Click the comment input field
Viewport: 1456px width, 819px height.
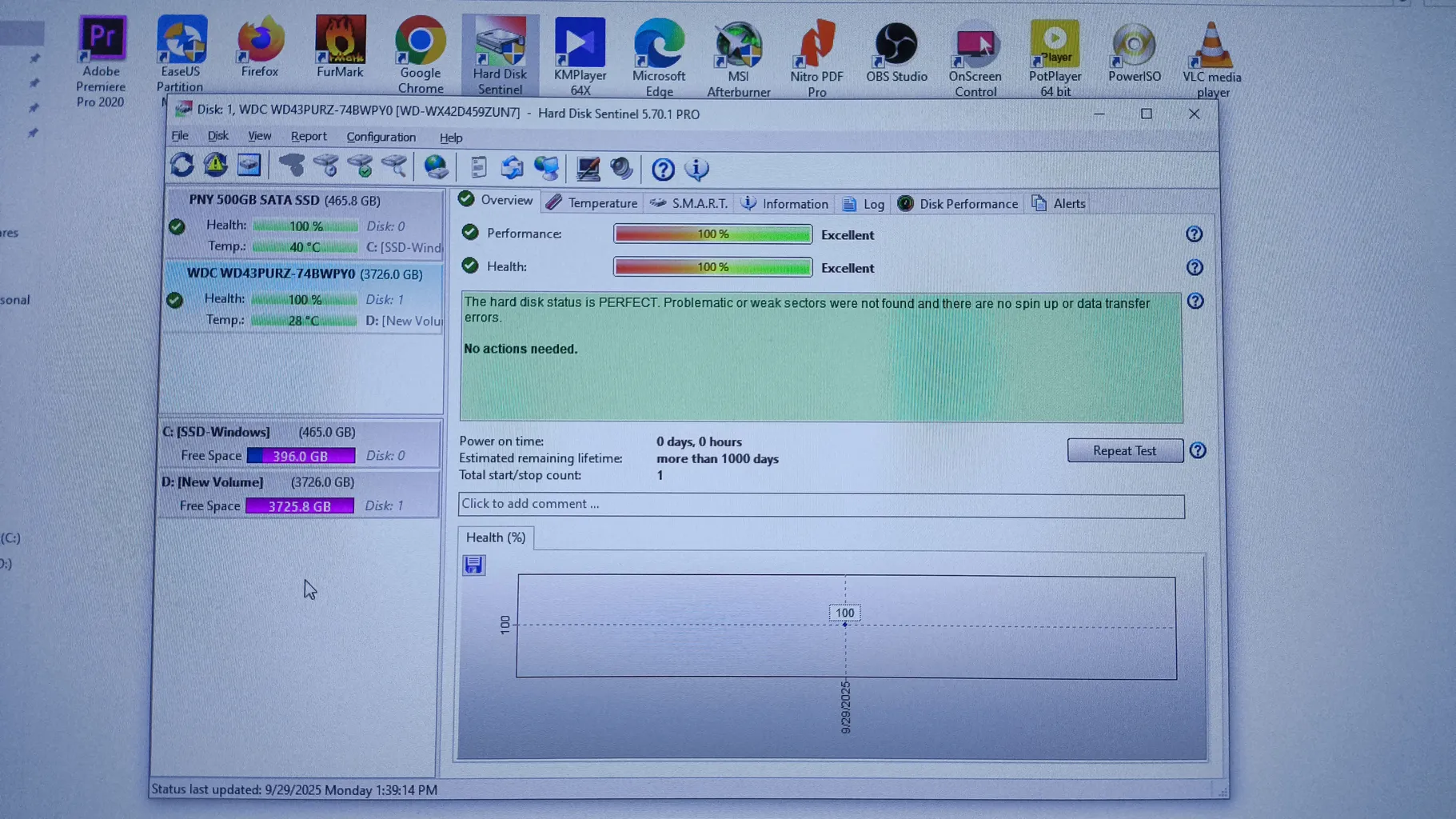(820, 505)
